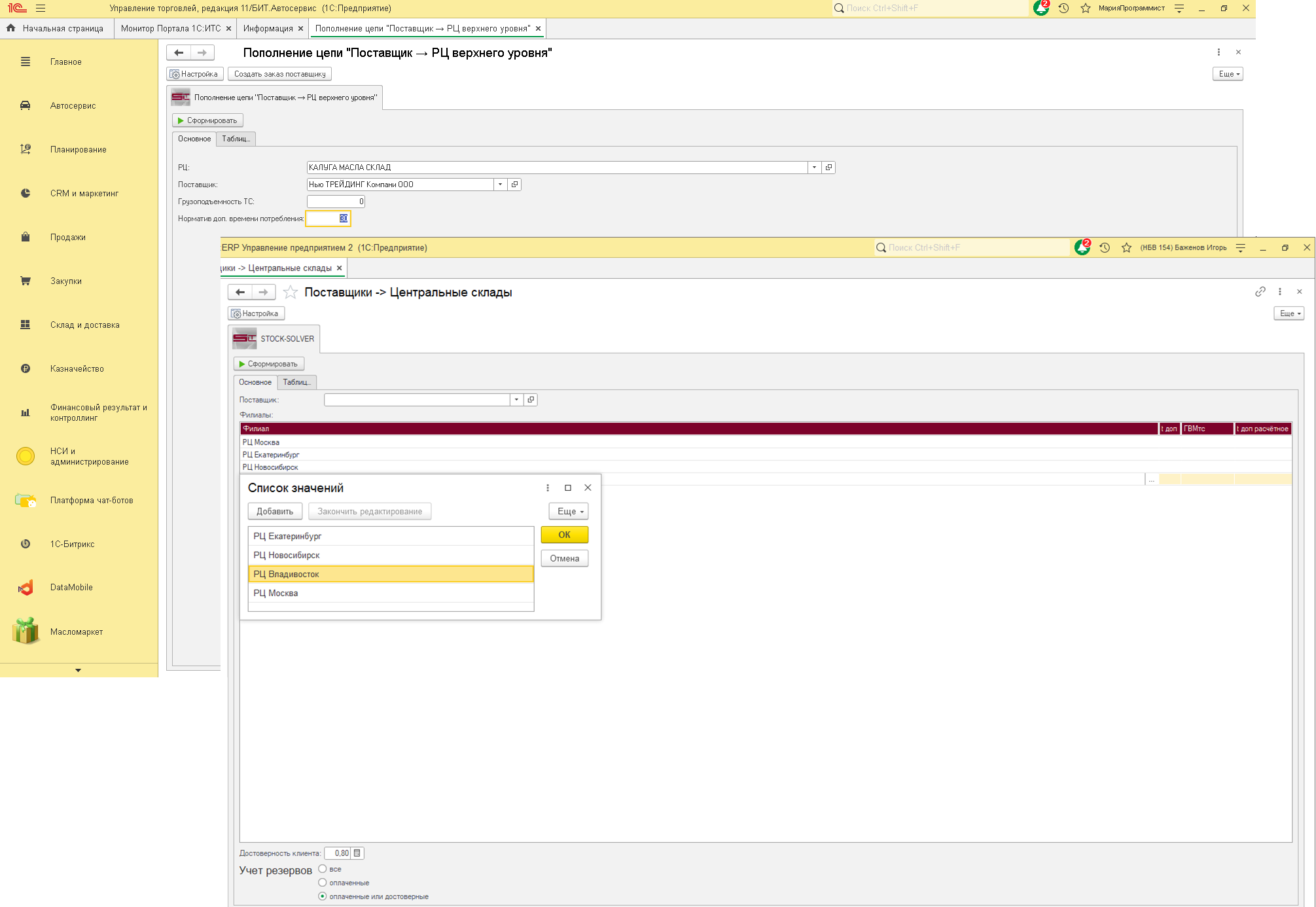This screenshot has height=907, width=1316.
Task: Expand the РЦ field dropdown arrow
Action: 814,168
